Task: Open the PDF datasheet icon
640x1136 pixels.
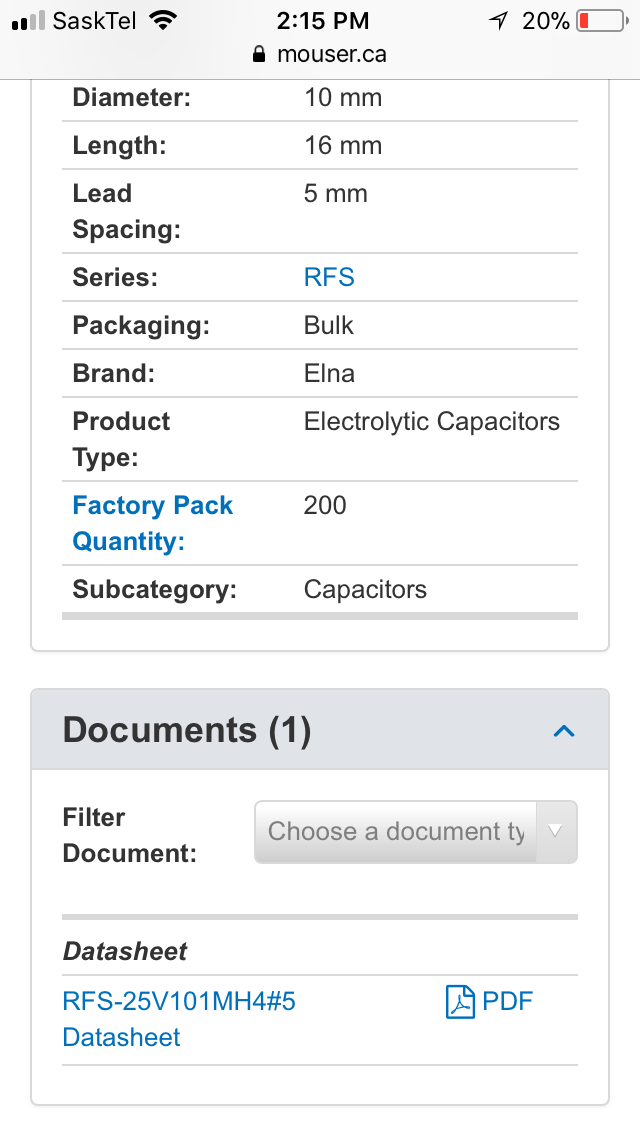Action: 460,1002
